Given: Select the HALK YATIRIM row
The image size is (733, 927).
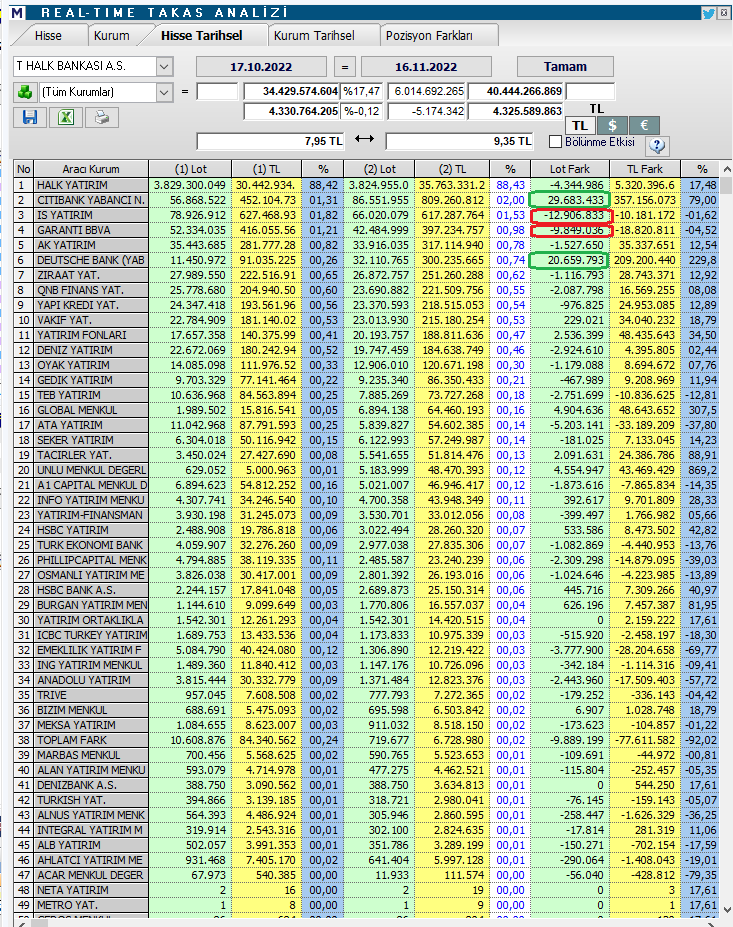Looking at the screenshot, I should [x=366, y=185].
